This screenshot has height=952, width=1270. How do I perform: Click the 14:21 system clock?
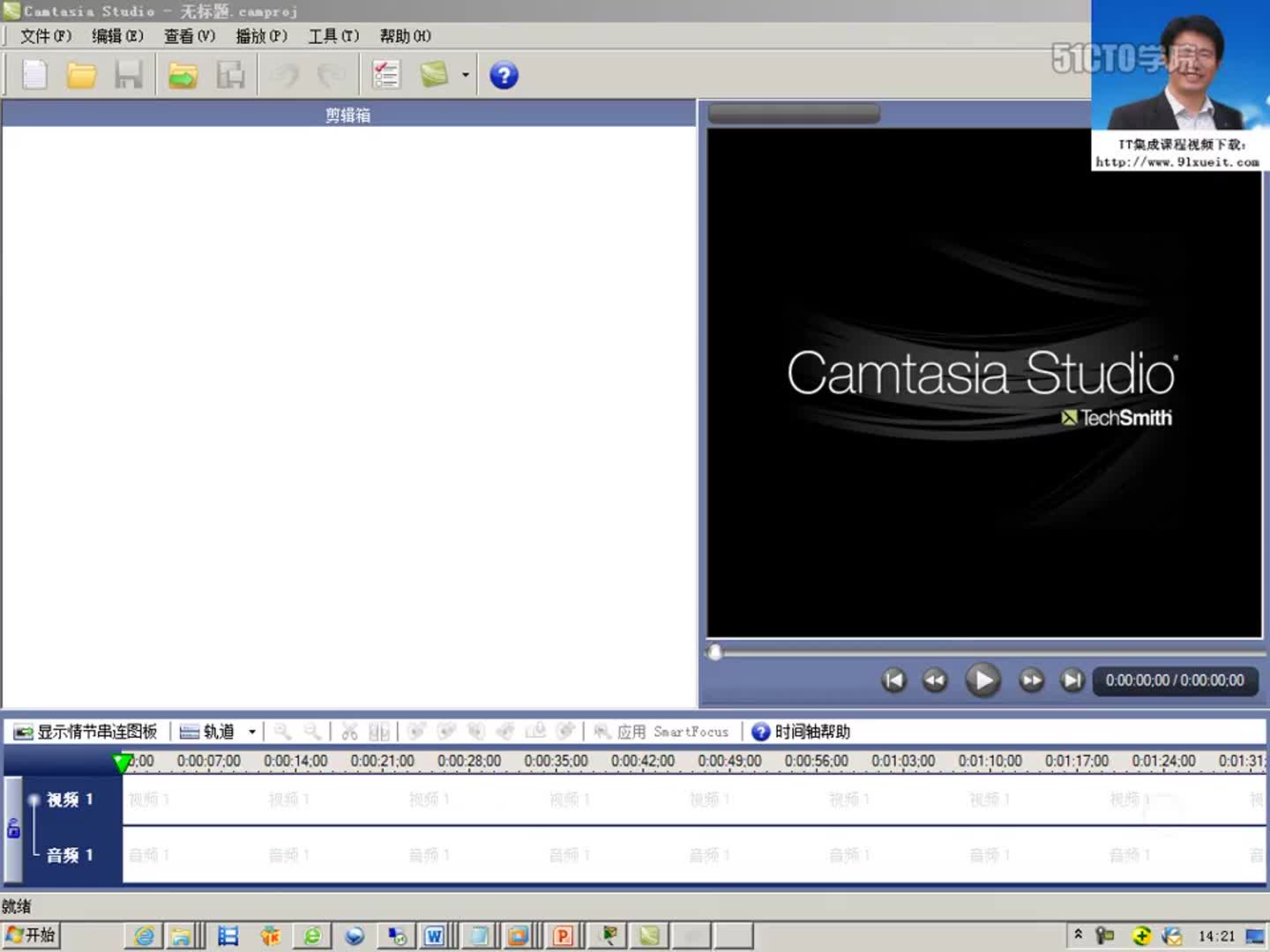coord(1216,936)
